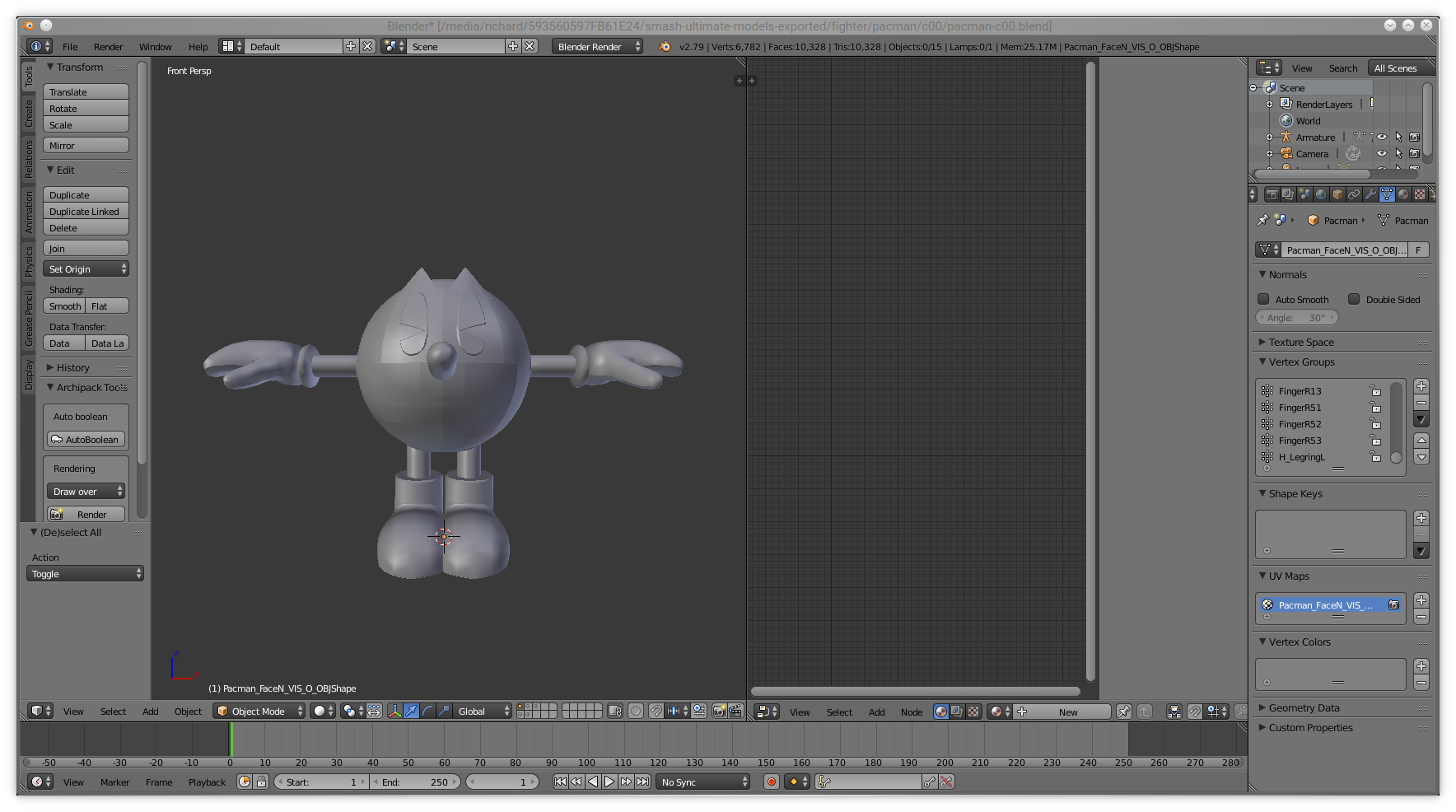Image resolution: width=1456 pixels, height=812 pixels.
Task: Open the Scene properties tab icon
Action: tap(1304, 194)
